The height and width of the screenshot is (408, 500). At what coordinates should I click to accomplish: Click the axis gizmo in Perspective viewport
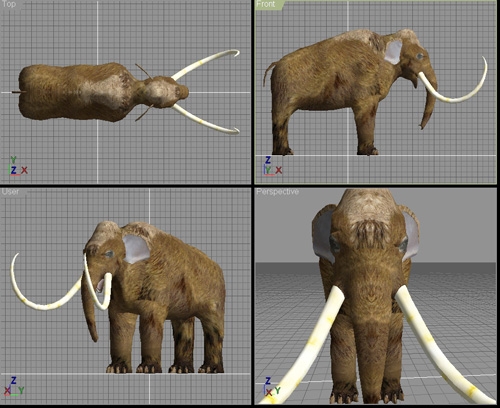click(x=272, y=387)
